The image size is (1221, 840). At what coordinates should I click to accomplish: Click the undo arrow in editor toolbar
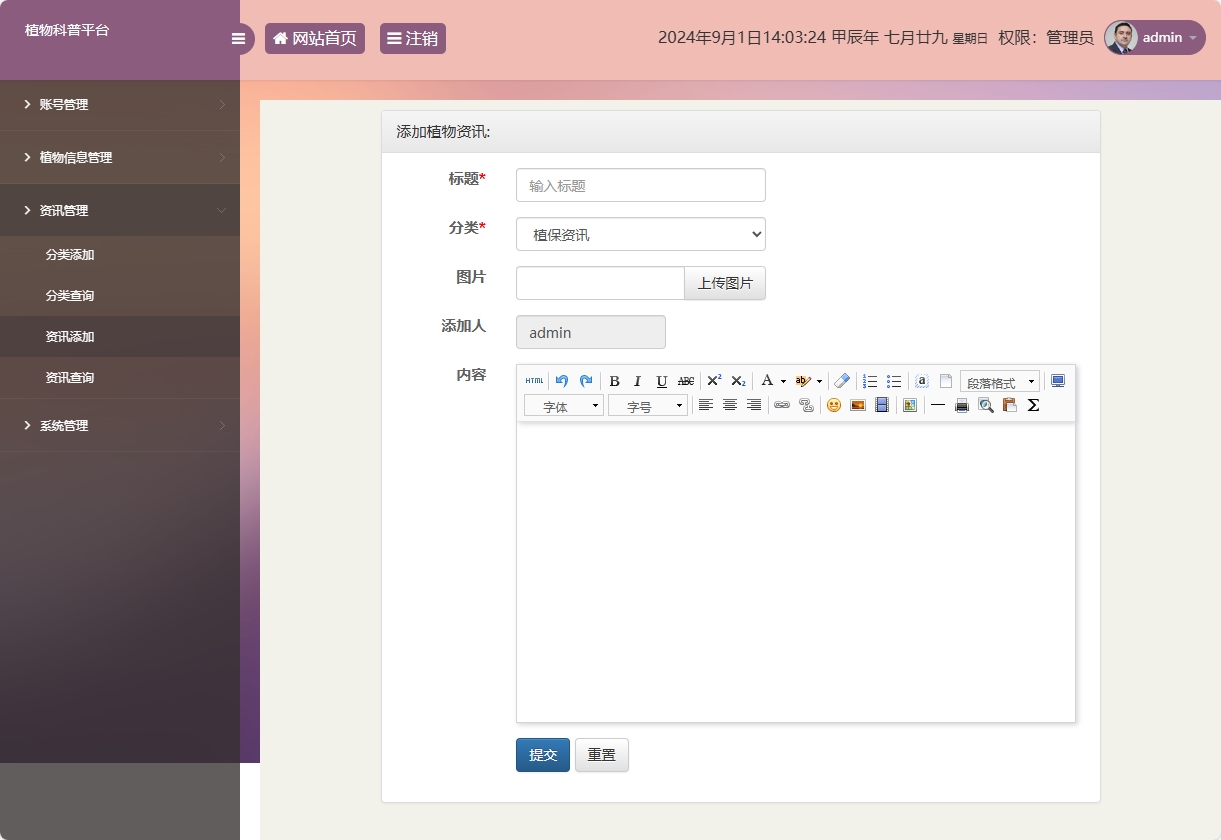tap(562, 381)
